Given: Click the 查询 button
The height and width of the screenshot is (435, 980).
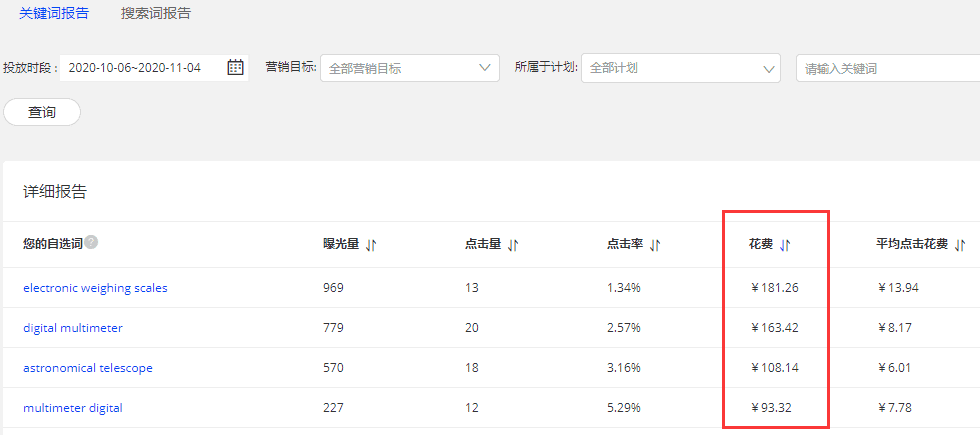Looking at the screenshot, I should (x=42, y=112).
